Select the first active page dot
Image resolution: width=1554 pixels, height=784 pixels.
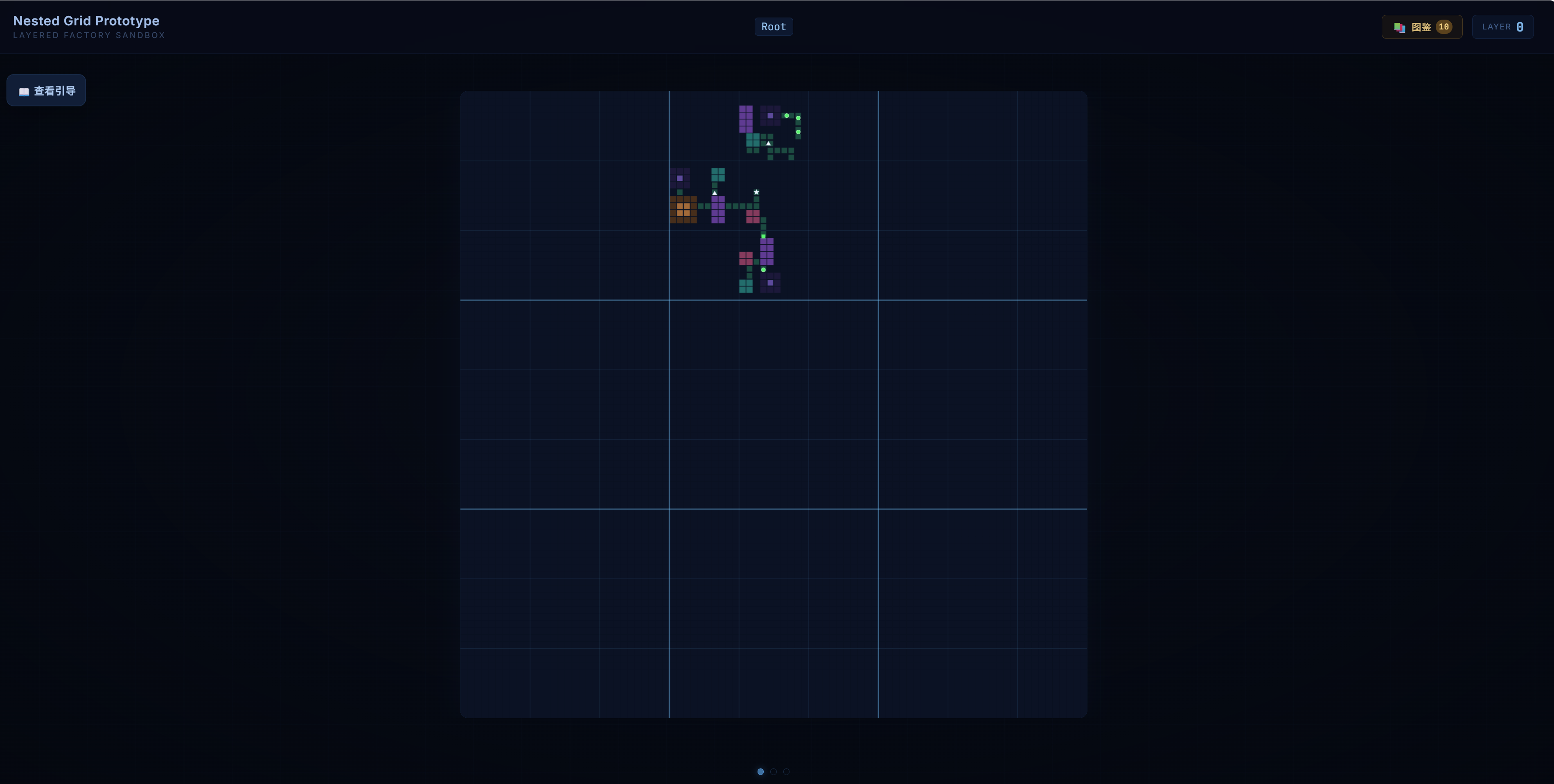[x=760, y=771]
